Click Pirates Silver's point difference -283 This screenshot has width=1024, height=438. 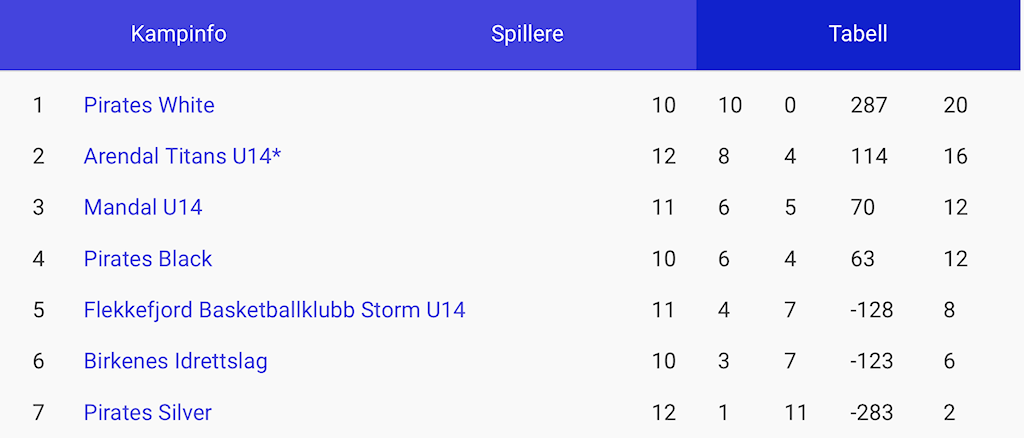pos(871,412)
